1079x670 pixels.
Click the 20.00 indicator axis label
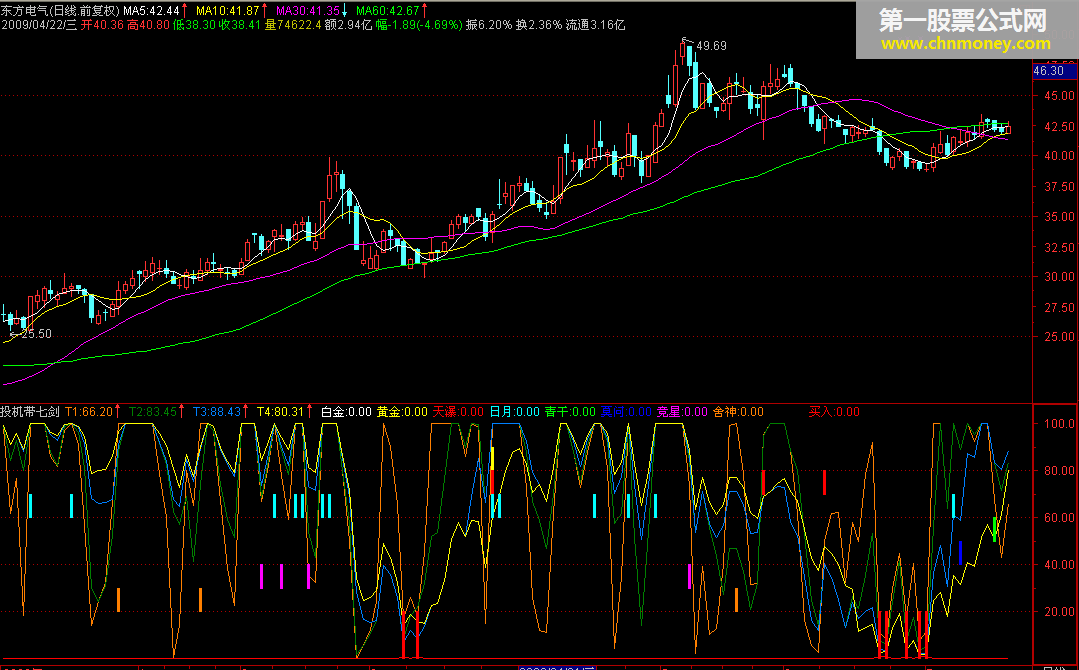click(1060, 612)
